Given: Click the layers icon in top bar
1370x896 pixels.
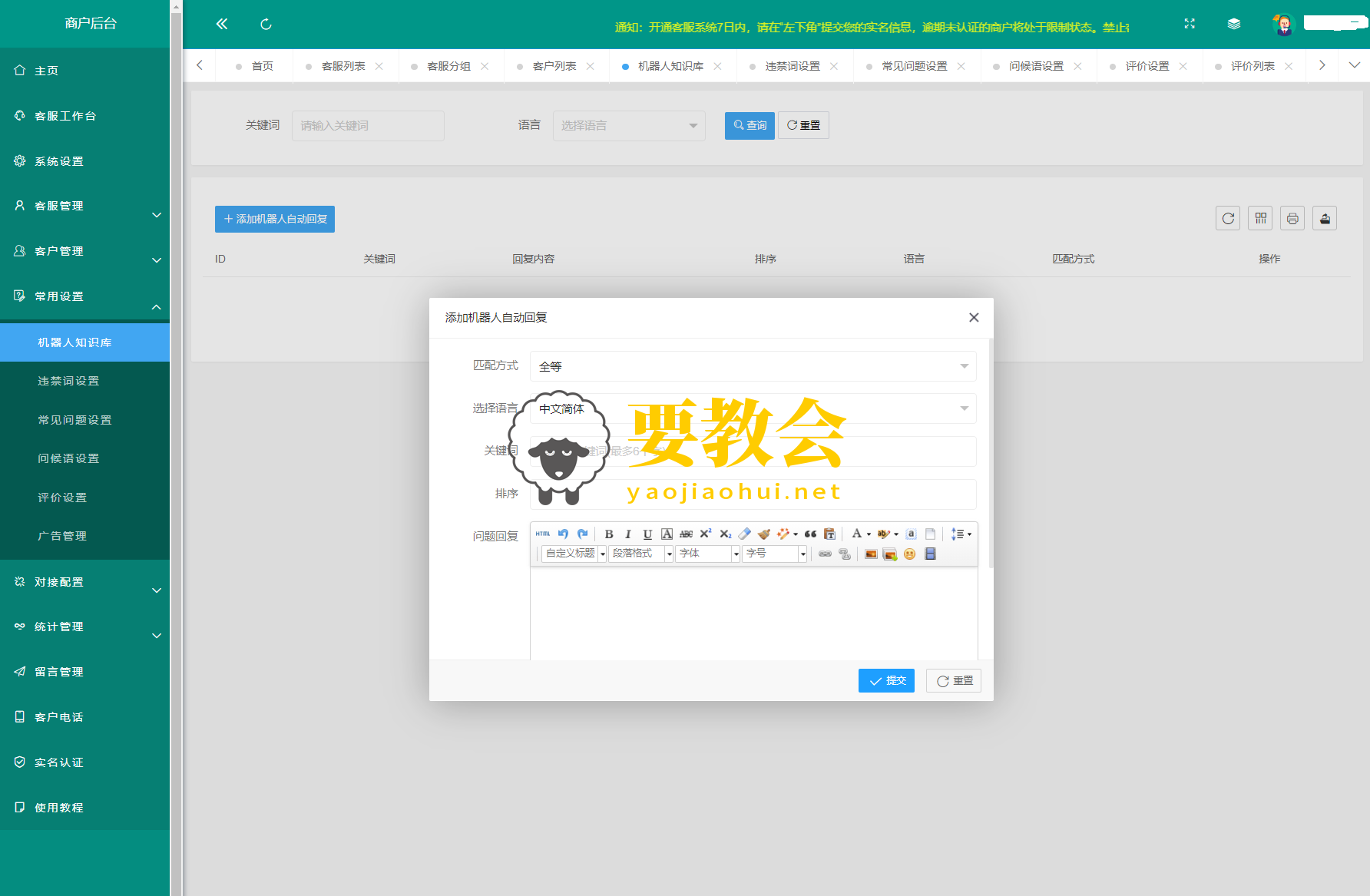Looking at the screenshot, I should [1234, 24].
